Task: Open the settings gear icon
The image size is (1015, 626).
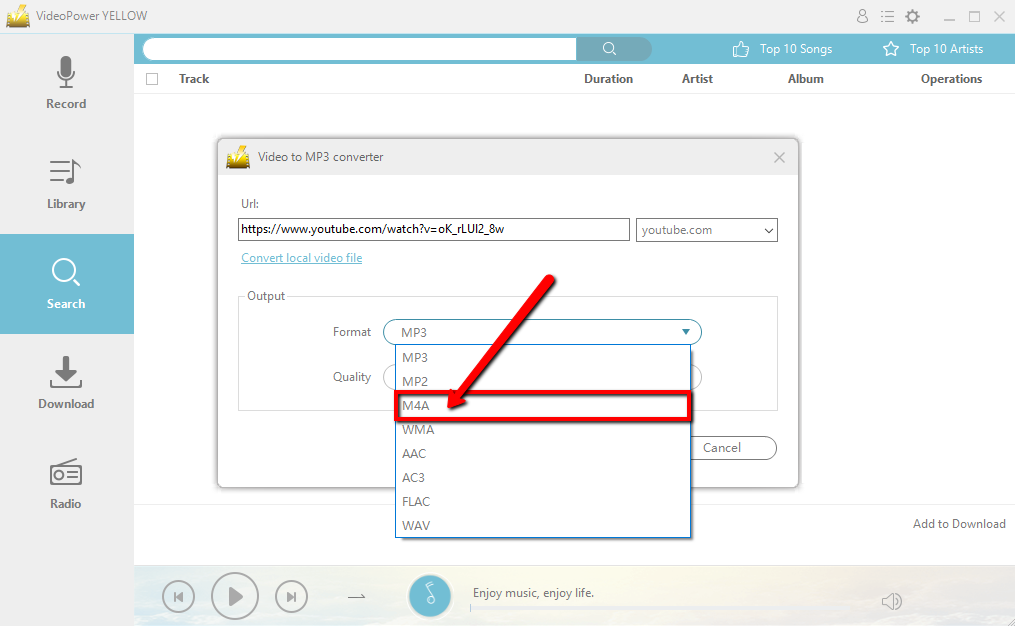Action: point(912,16)
